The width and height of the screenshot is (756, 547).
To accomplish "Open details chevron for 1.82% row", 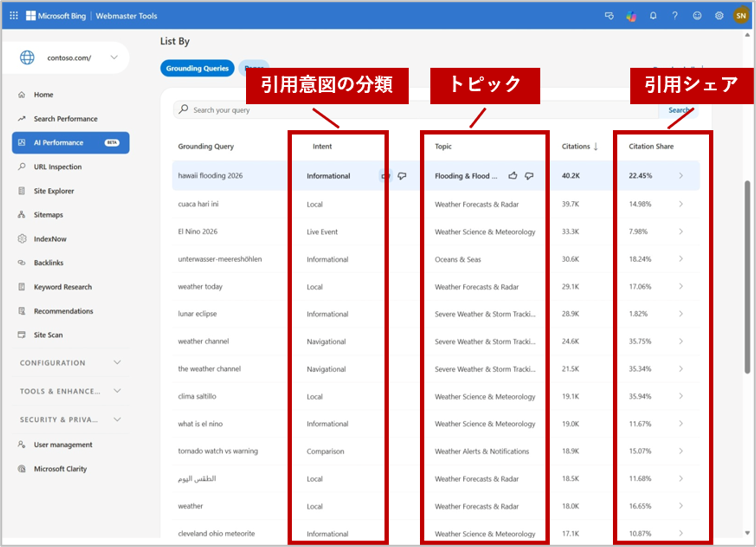I will pos(681,313).
